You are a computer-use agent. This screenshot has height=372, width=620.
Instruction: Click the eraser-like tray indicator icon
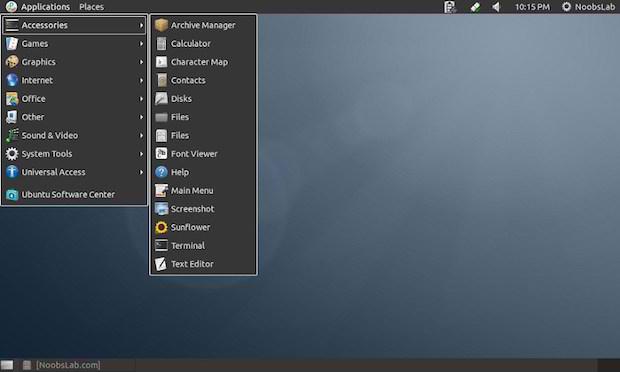[476, 7]
